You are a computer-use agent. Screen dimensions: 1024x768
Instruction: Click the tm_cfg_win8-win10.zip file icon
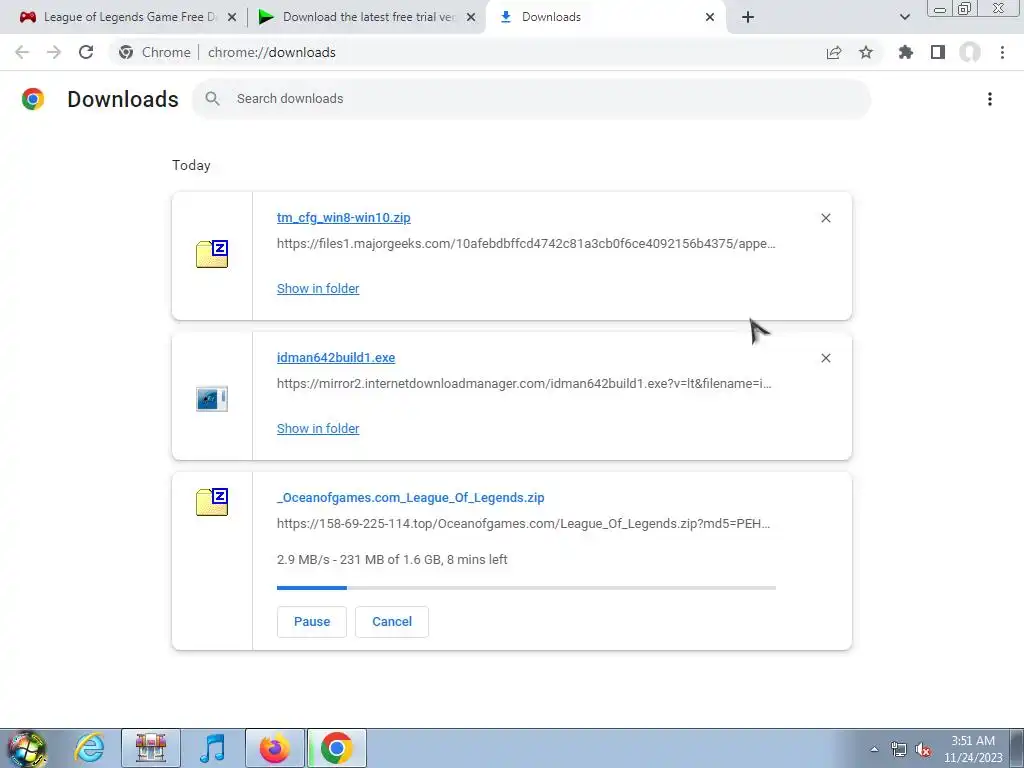[212, 254]
